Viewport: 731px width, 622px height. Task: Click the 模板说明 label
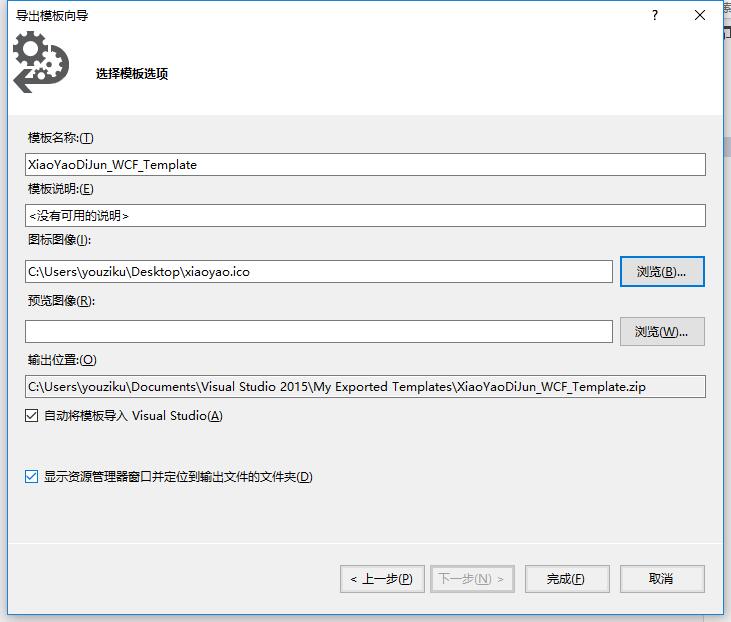pos(61,189)
